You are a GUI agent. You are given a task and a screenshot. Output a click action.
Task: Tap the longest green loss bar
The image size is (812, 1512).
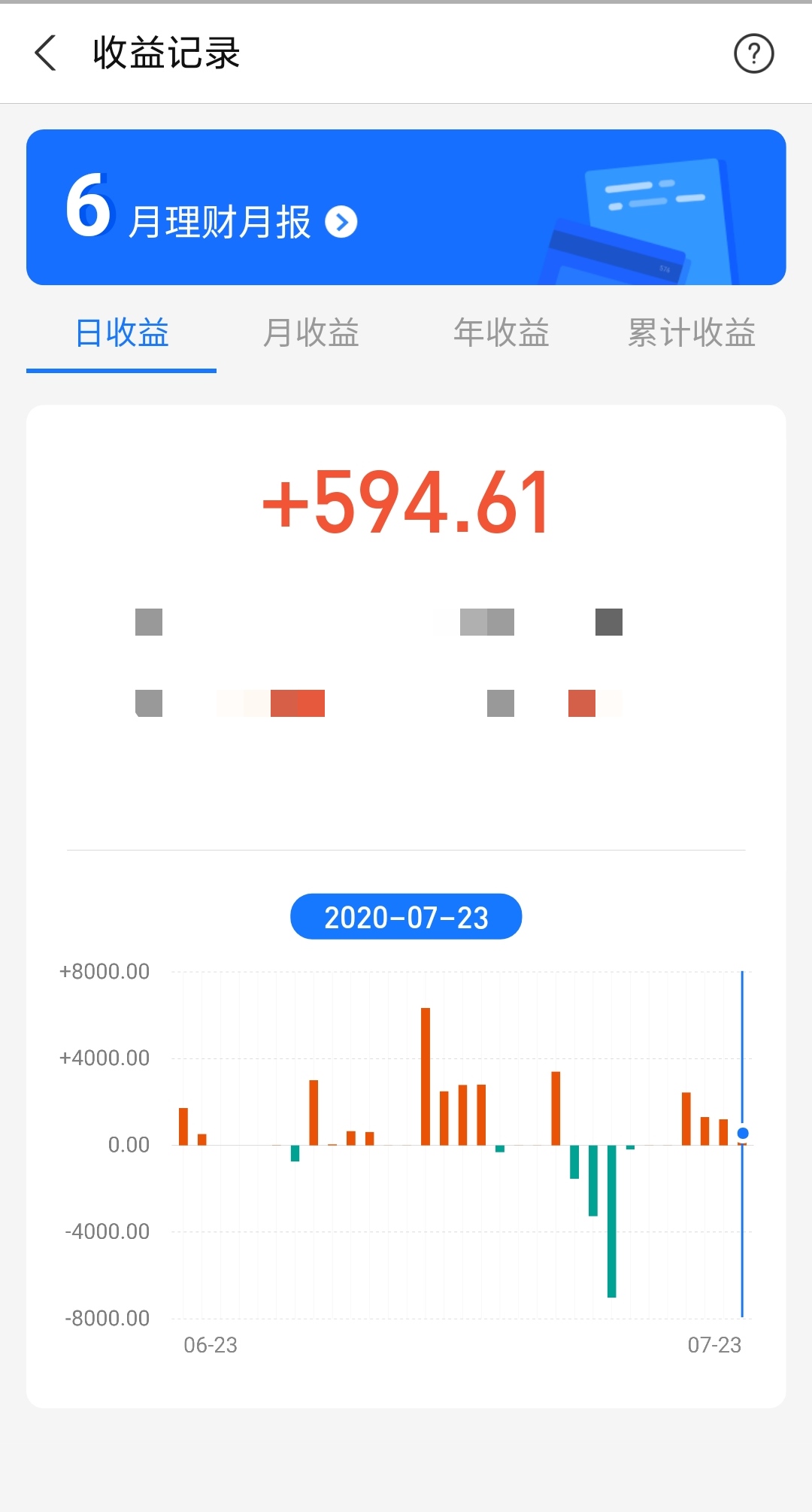pyautogui.click(x=611, y=1220)
